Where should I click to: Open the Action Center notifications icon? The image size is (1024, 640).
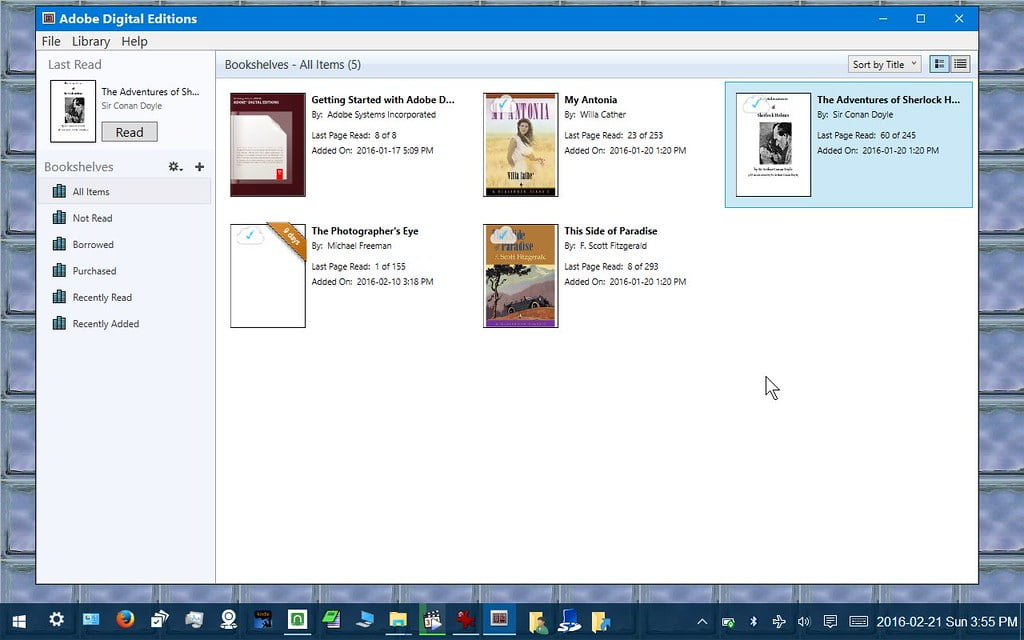[830, 621]
